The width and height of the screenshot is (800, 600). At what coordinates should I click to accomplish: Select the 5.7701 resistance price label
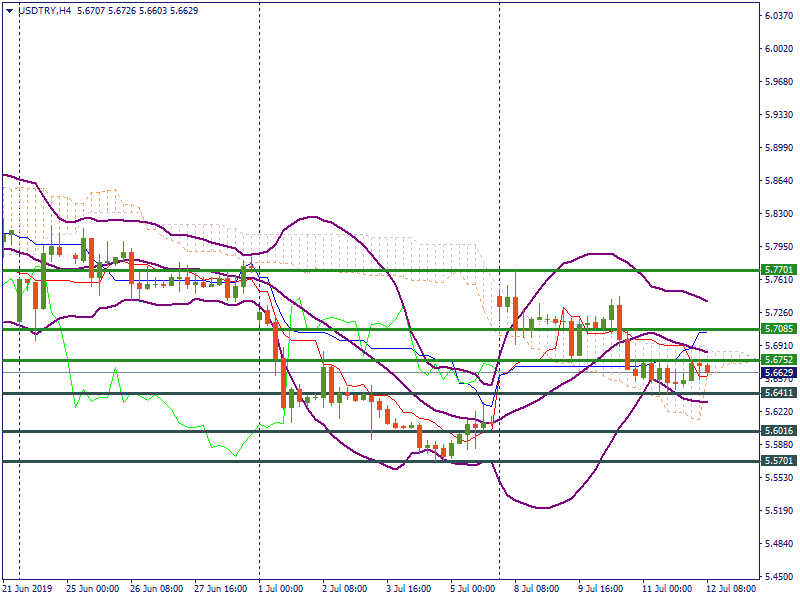(x=778, y=270)
